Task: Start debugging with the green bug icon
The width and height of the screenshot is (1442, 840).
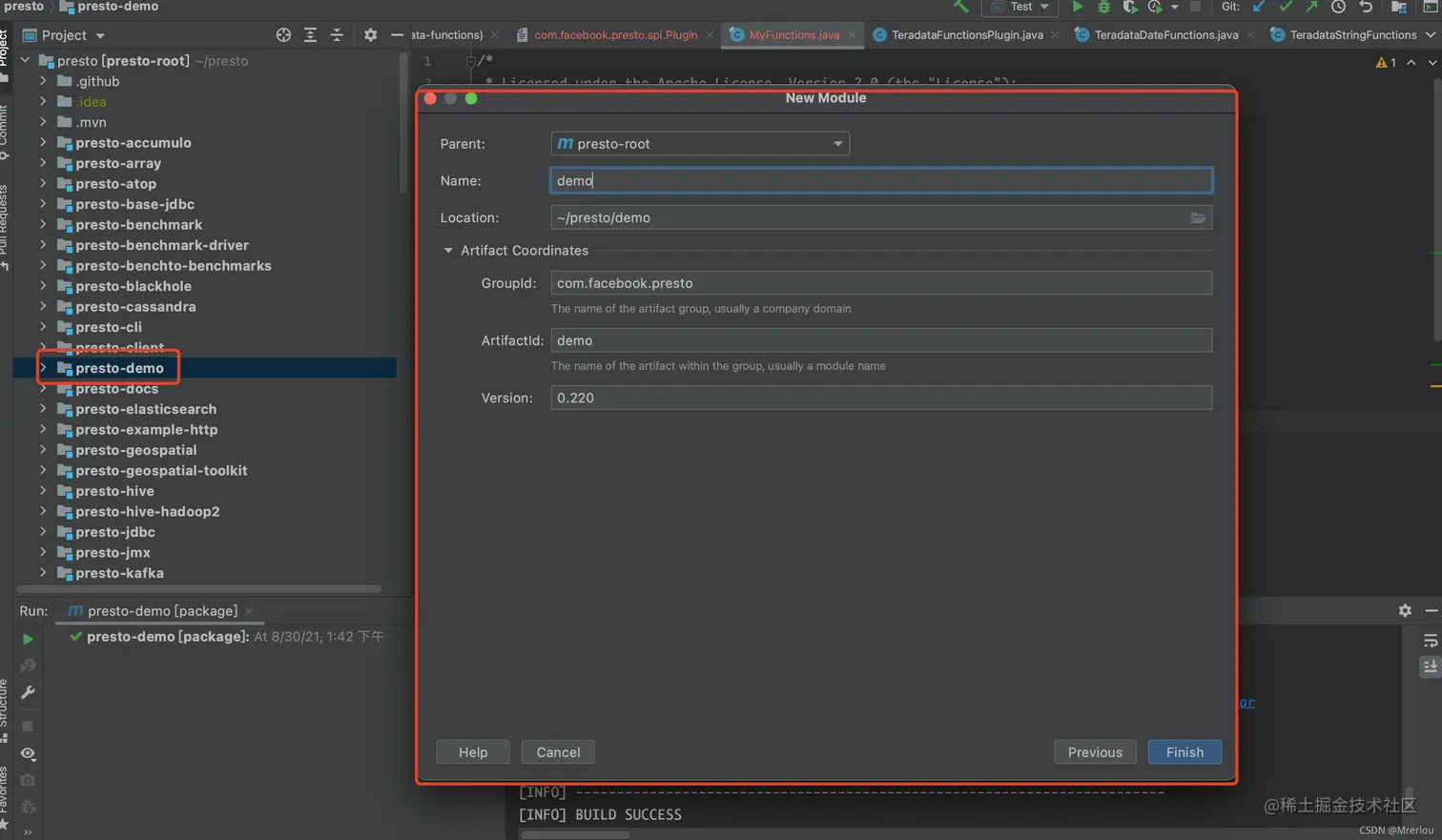Action: pyautogui.click(x=1103, y=7)
